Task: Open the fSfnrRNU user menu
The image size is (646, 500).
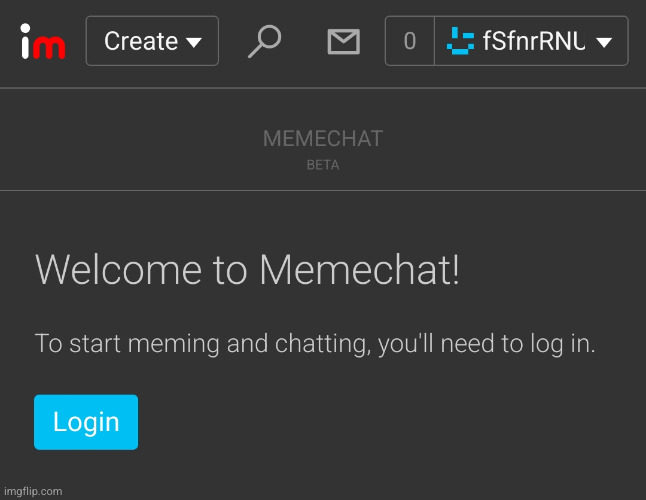Action: coord(531,41)
